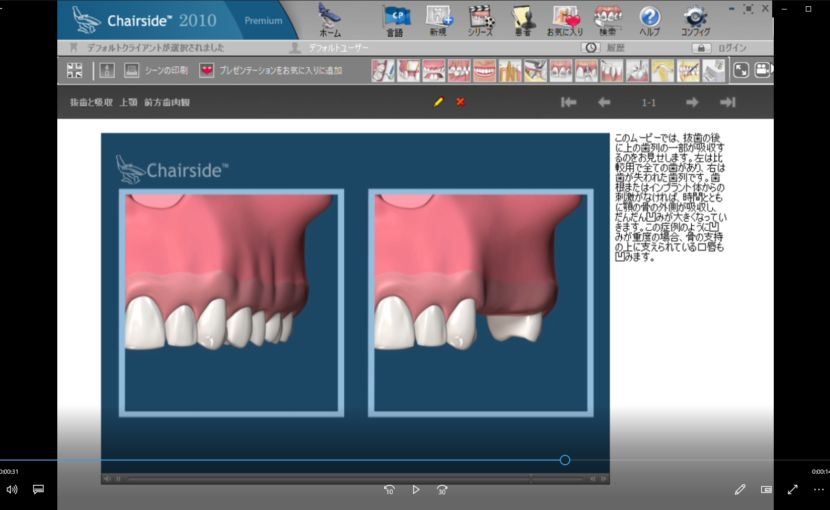Select the last grey scene thumbnail

(713, 70)
